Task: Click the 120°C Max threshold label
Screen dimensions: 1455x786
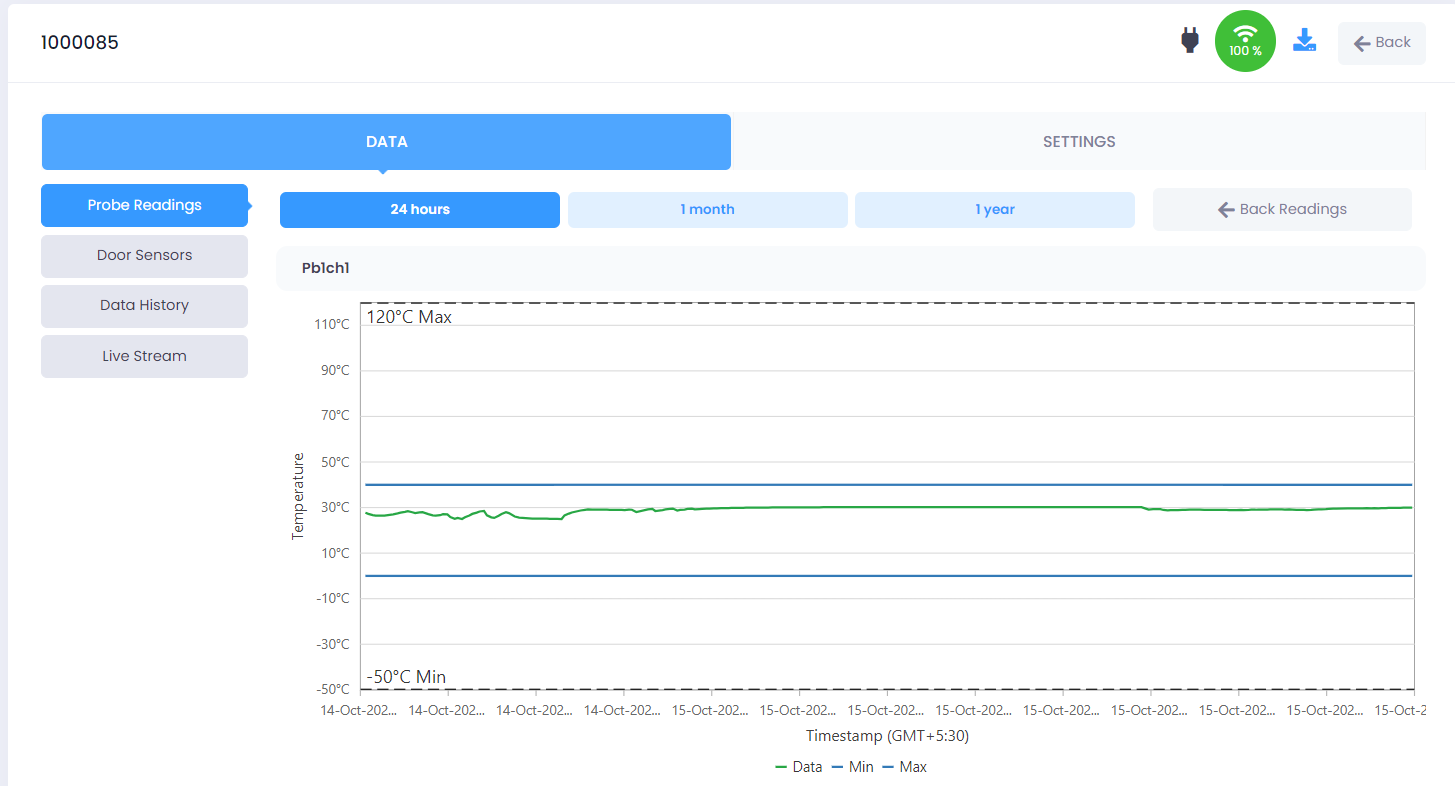Action: (409, 318)
